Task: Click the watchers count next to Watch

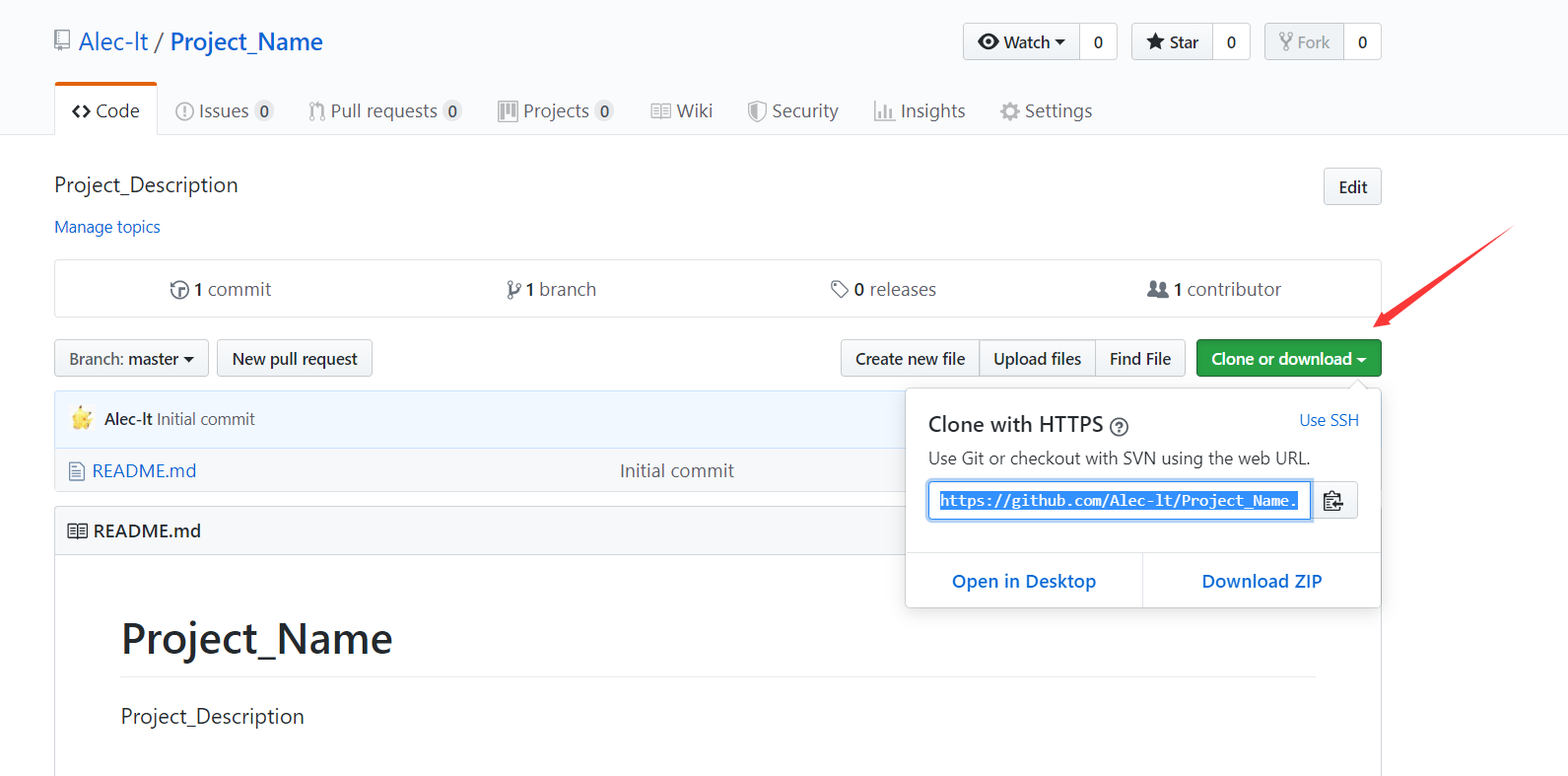Action: (1098, 42)
